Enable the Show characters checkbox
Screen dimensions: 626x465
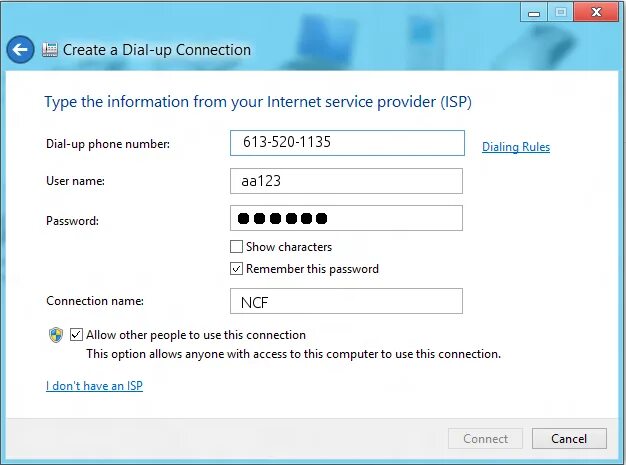[236, 247]
